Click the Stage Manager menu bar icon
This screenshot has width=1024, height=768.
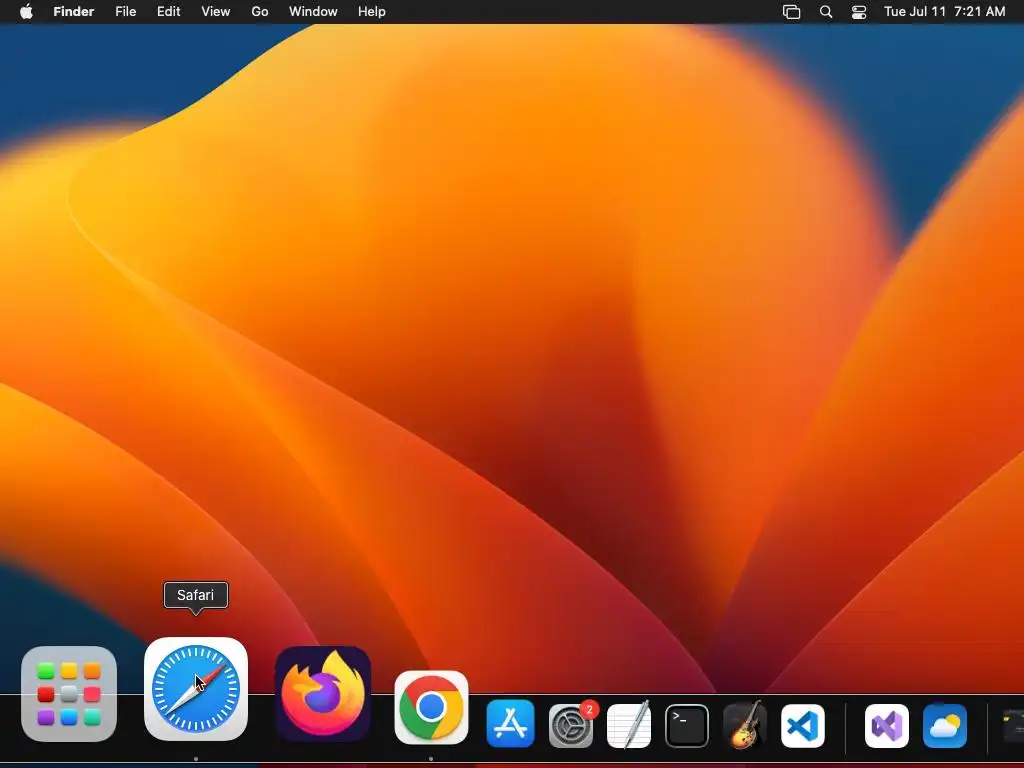(x=792, y=12)
